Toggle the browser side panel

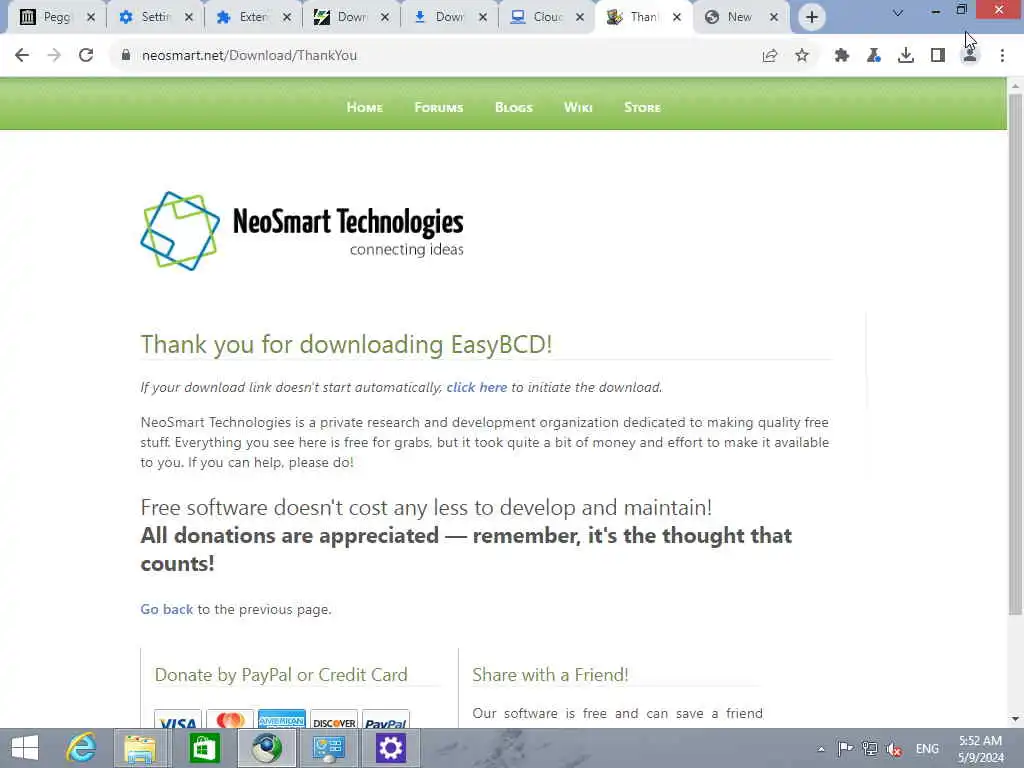938,56
